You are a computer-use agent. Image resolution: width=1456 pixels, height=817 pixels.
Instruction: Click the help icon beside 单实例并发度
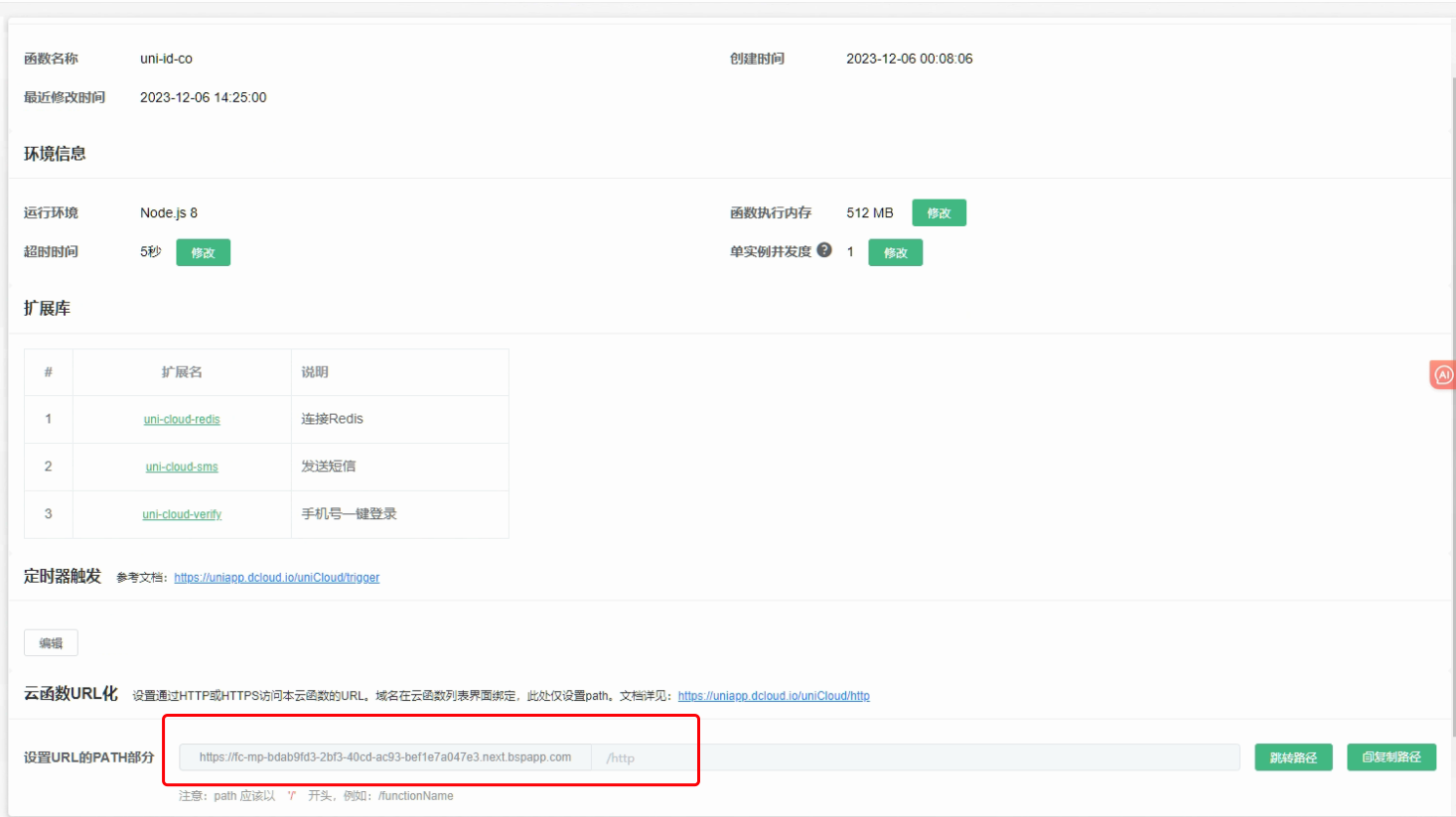824,250
